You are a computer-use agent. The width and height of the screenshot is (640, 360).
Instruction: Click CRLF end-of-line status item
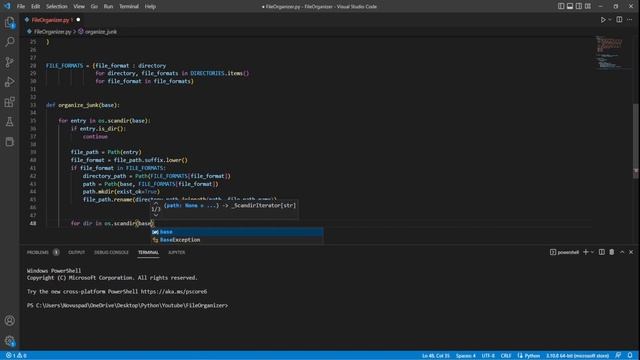506,356
